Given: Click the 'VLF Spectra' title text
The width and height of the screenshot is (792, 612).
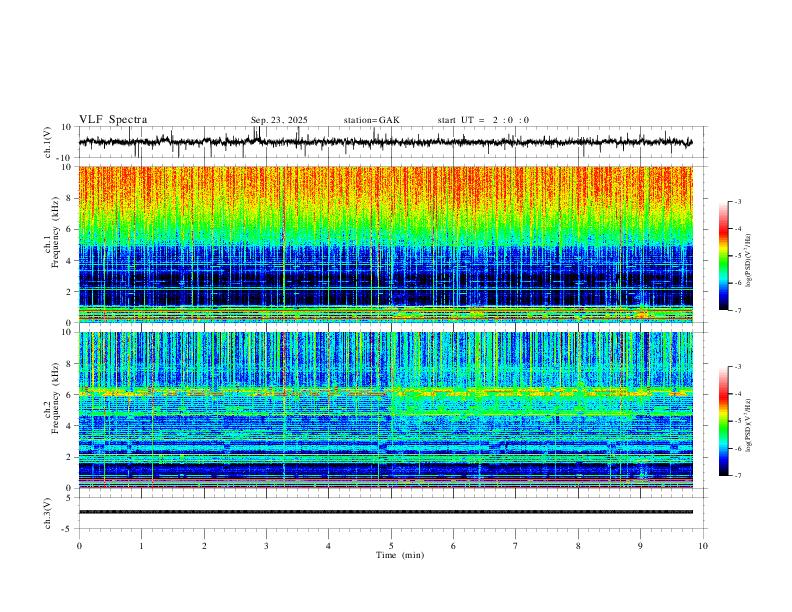Looking at the screenshot, I should 113,120.
